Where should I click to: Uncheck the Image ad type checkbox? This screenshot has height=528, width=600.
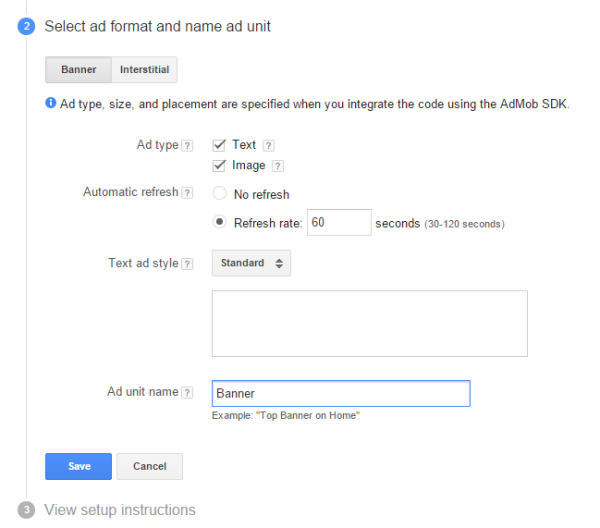[219, 165]
